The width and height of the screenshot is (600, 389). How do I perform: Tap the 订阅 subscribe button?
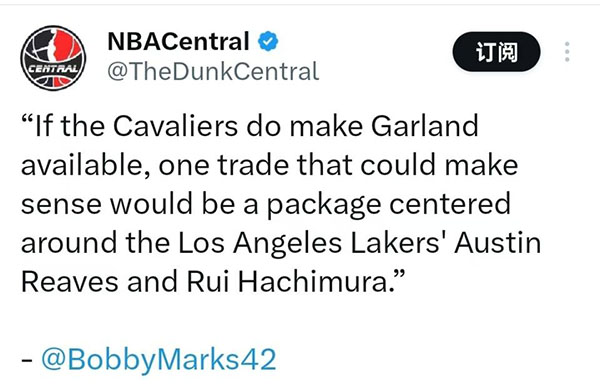click(x=496, y=52)
